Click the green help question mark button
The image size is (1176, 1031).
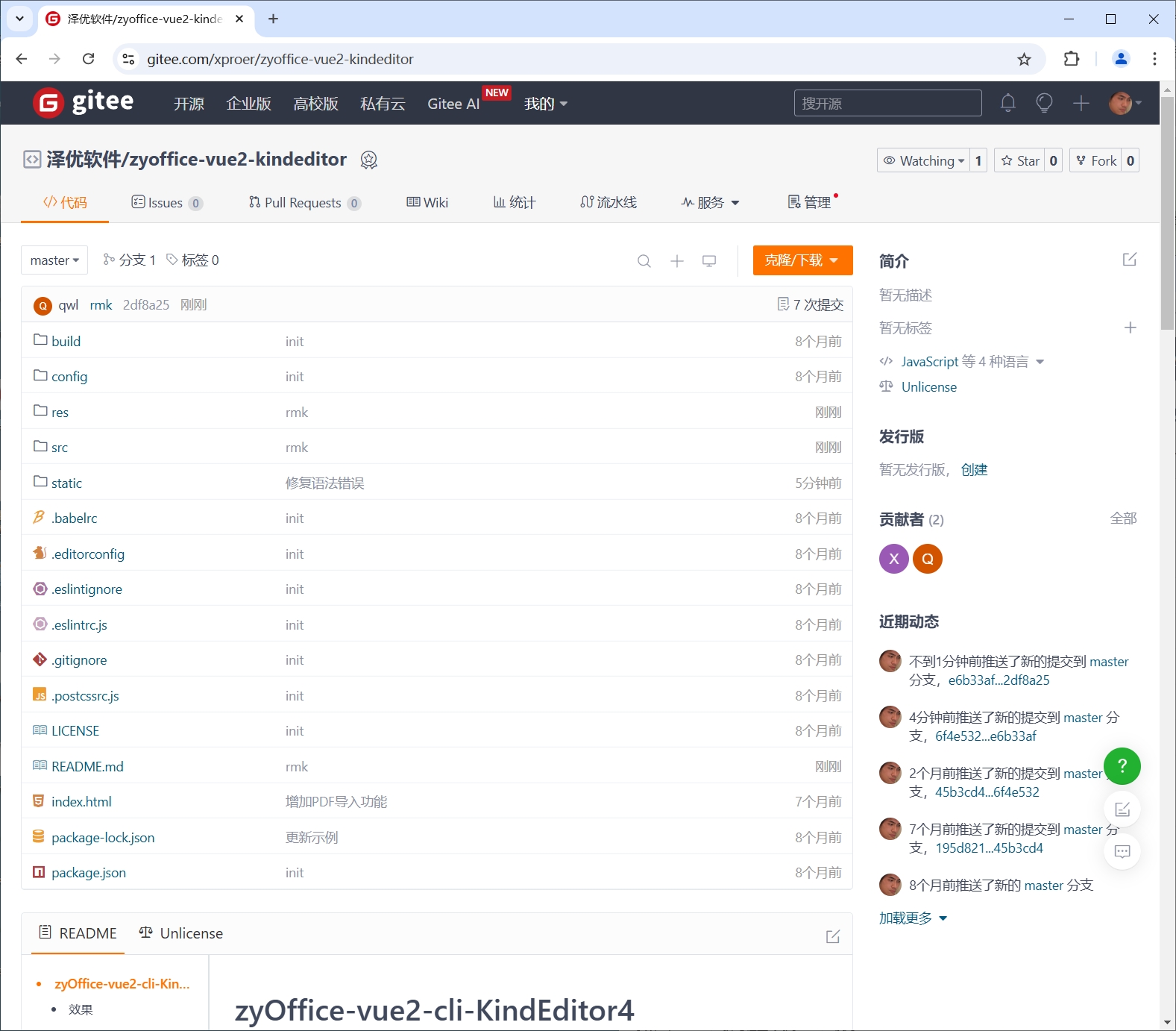point(1122,766)
